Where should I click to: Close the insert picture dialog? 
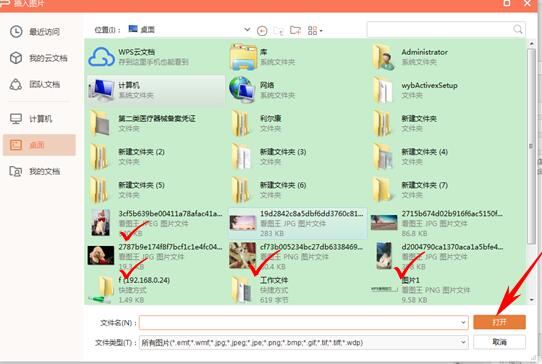[527, 3]
